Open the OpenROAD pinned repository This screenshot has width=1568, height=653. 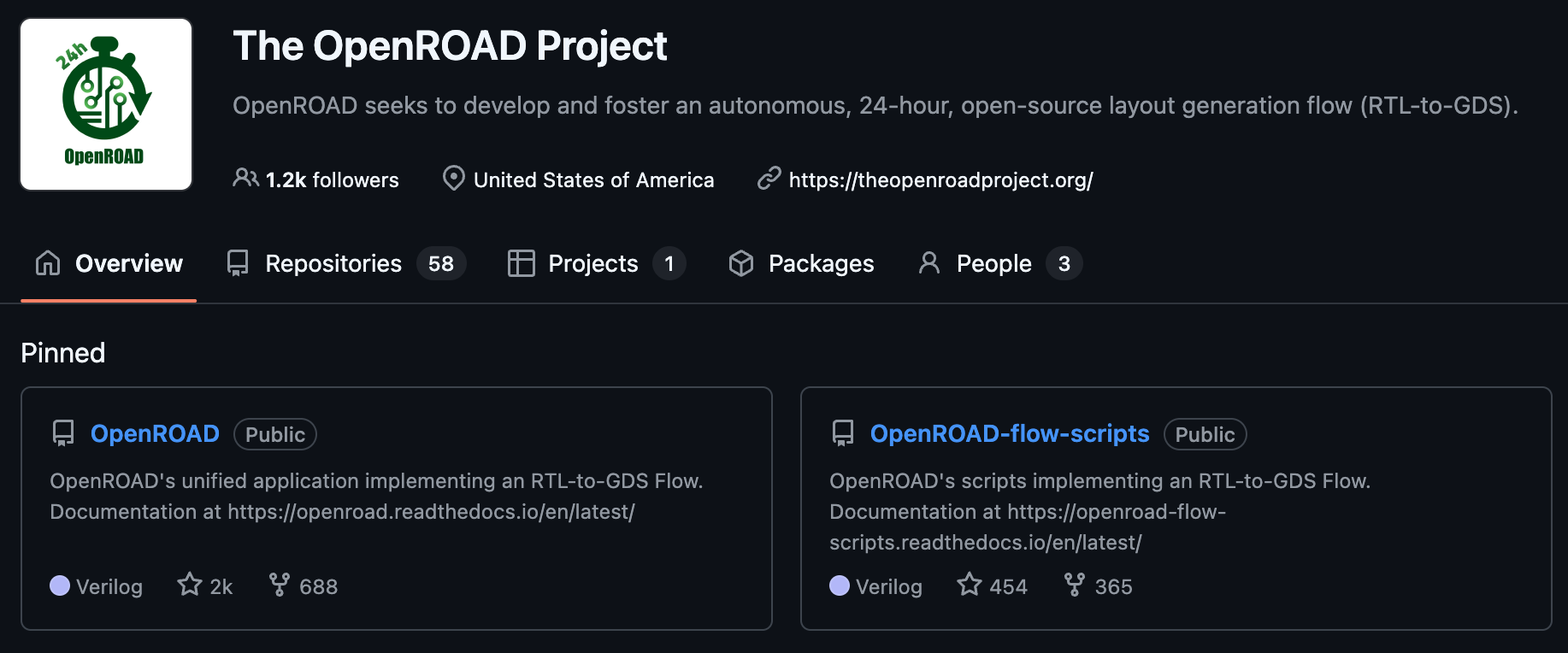click(x=155, y=434)
